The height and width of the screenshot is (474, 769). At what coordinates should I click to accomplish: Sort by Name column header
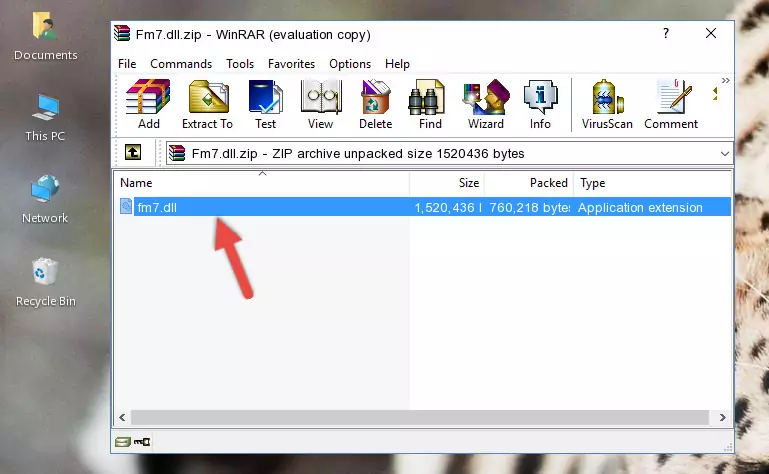(x=262, y=183)
